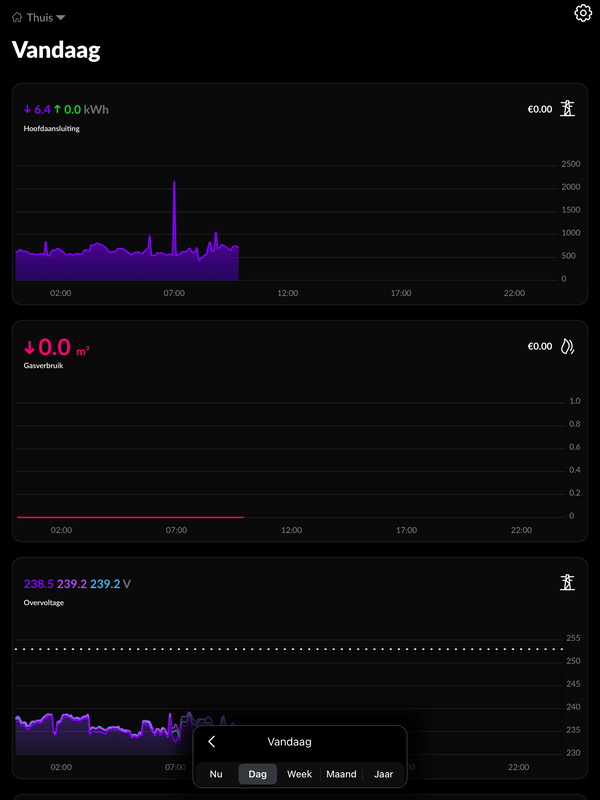Click the Thuis location name
The width and height of the screenshot is (600, 800).
coord(40,18)
